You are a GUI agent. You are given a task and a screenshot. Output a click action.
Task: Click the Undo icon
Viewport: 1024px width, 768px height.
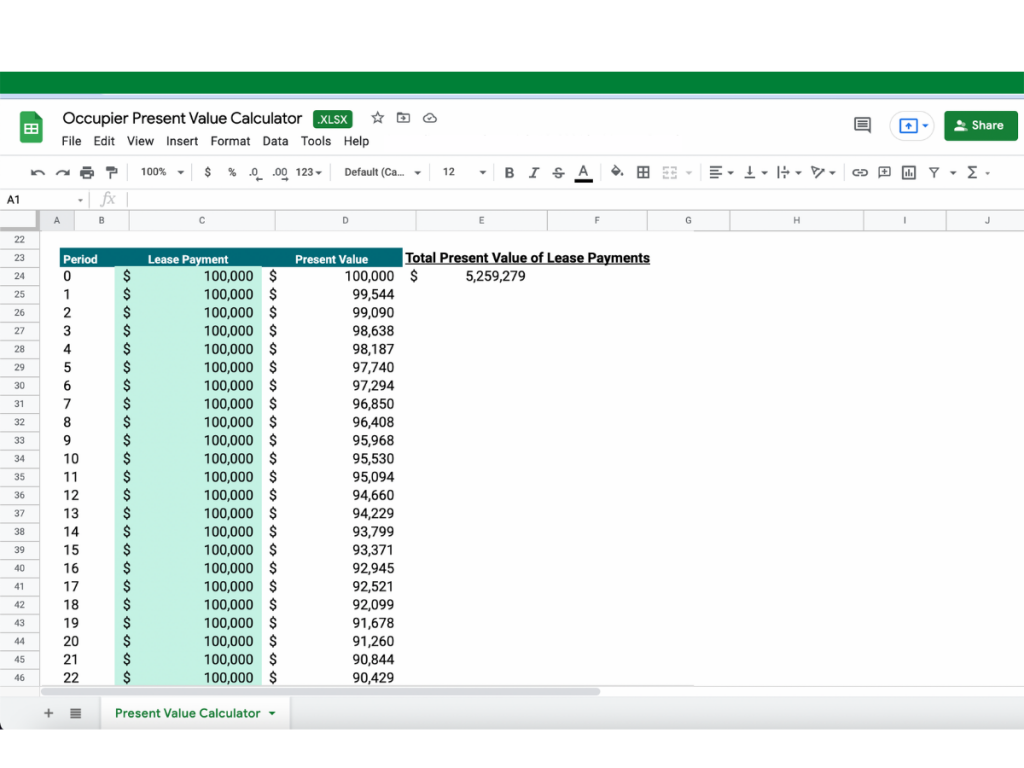click(x=37, y=173)
